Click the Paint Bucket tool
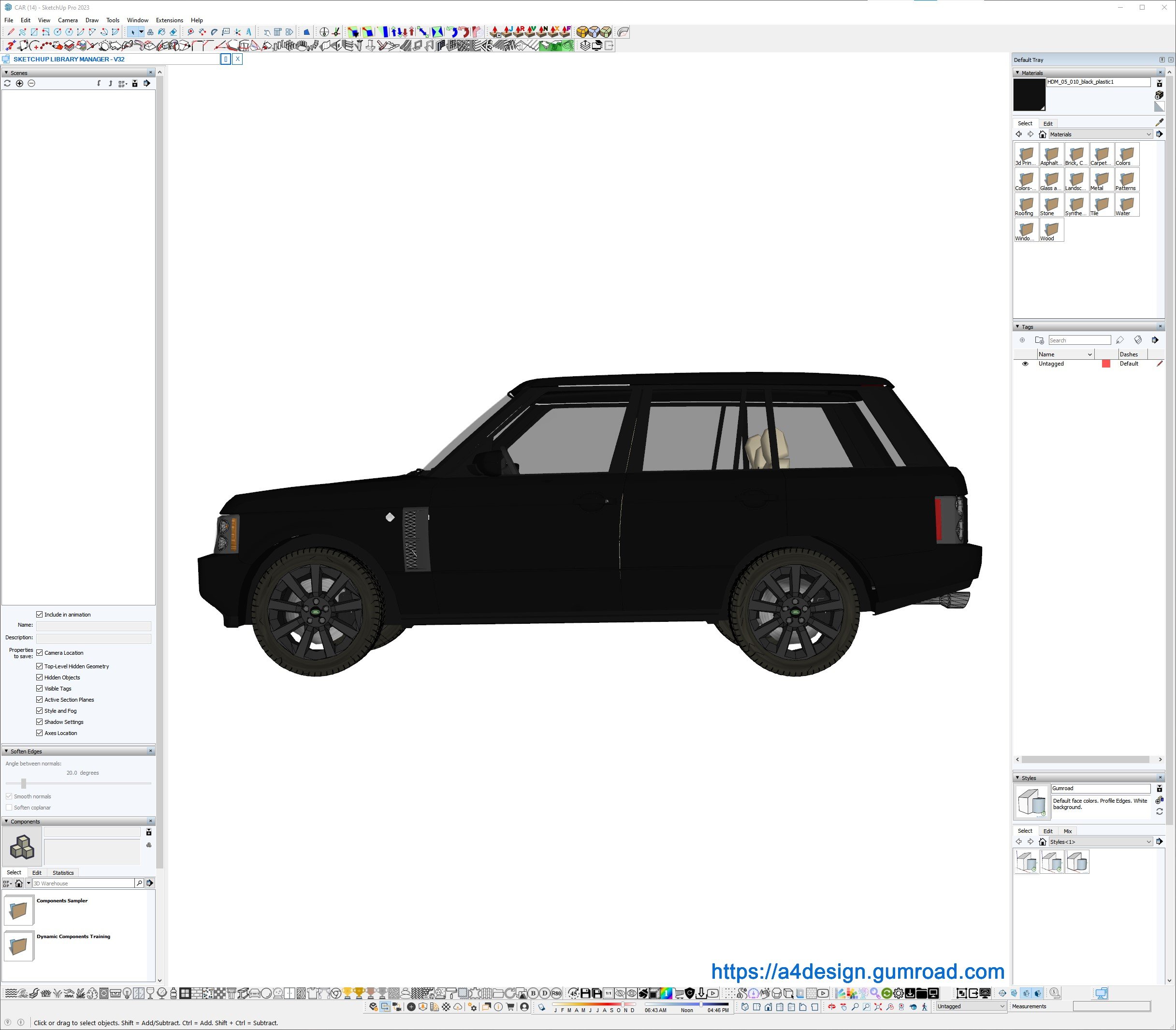 click(161, 32)
